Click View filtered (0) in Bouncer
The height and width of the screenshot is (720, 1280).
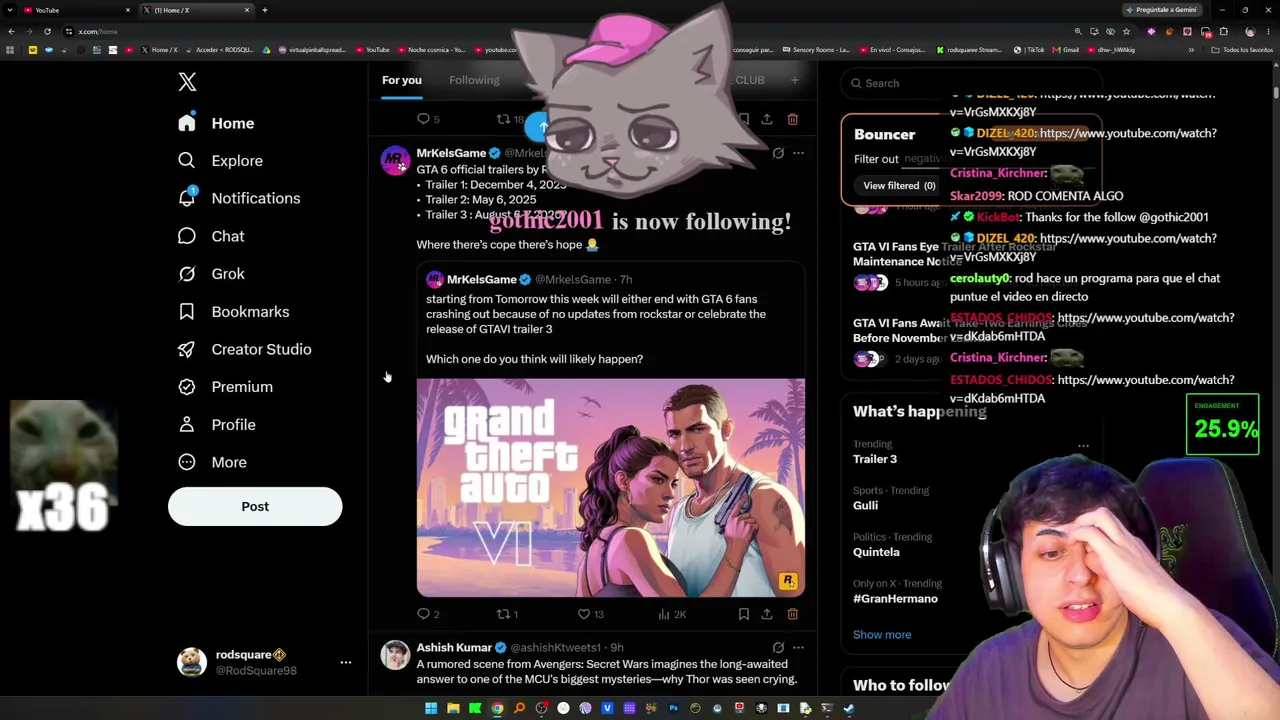[x=899, y=186]
